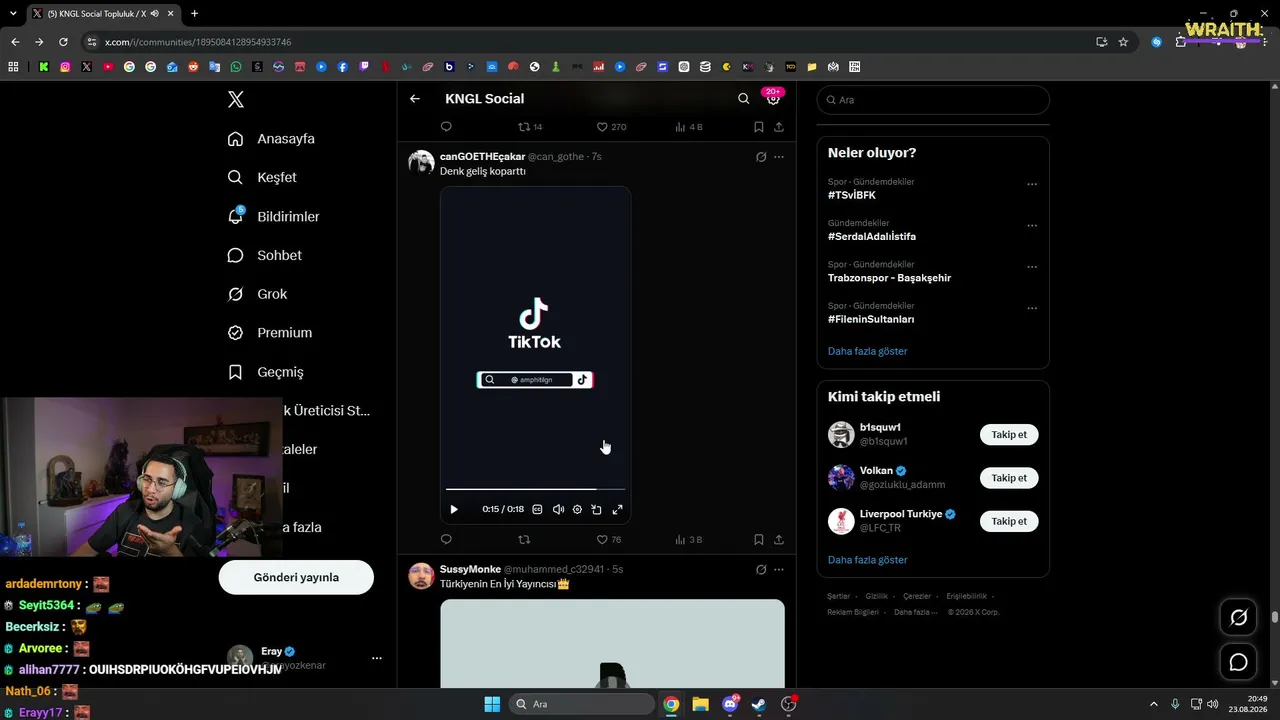The height and width of the screenshot is (720, 1280).
Task: Show more trends under Neler oluyor
Action: (x=868, y=351)
